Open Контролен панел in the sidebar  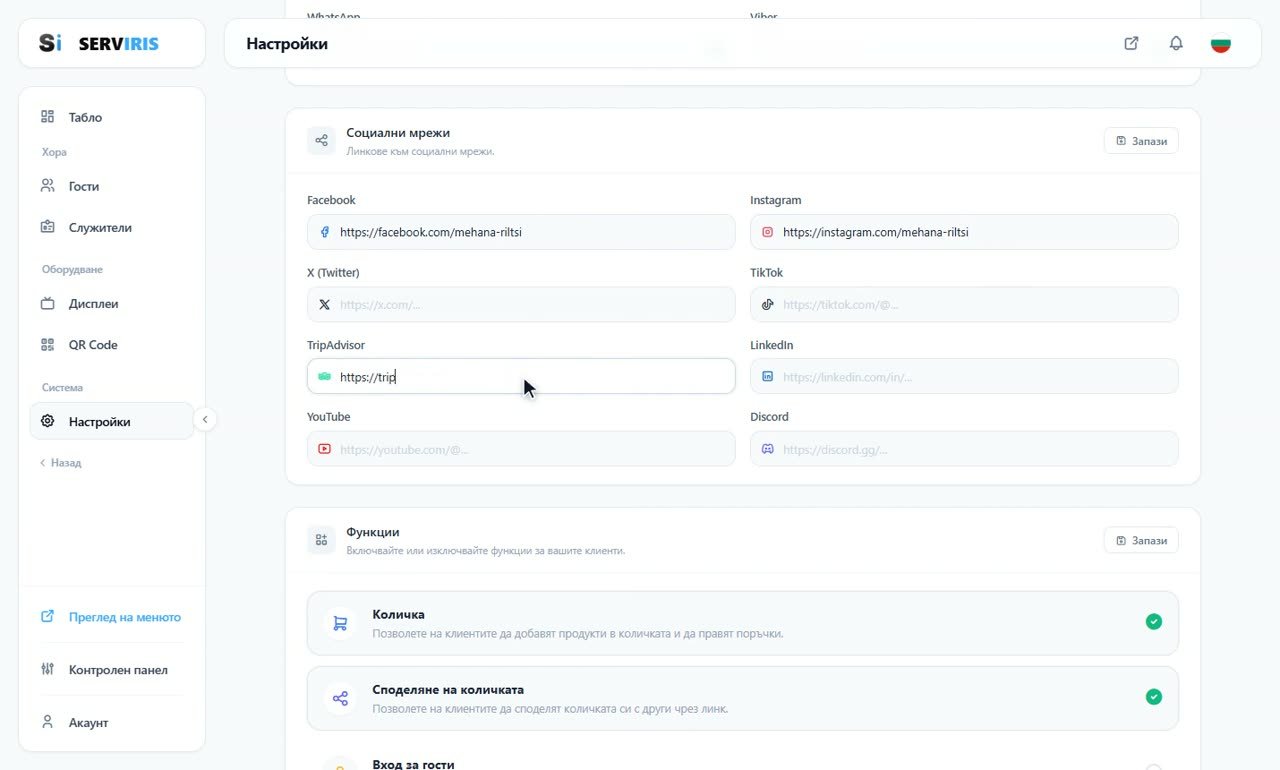pyautogui.click(x=112, y=670)
